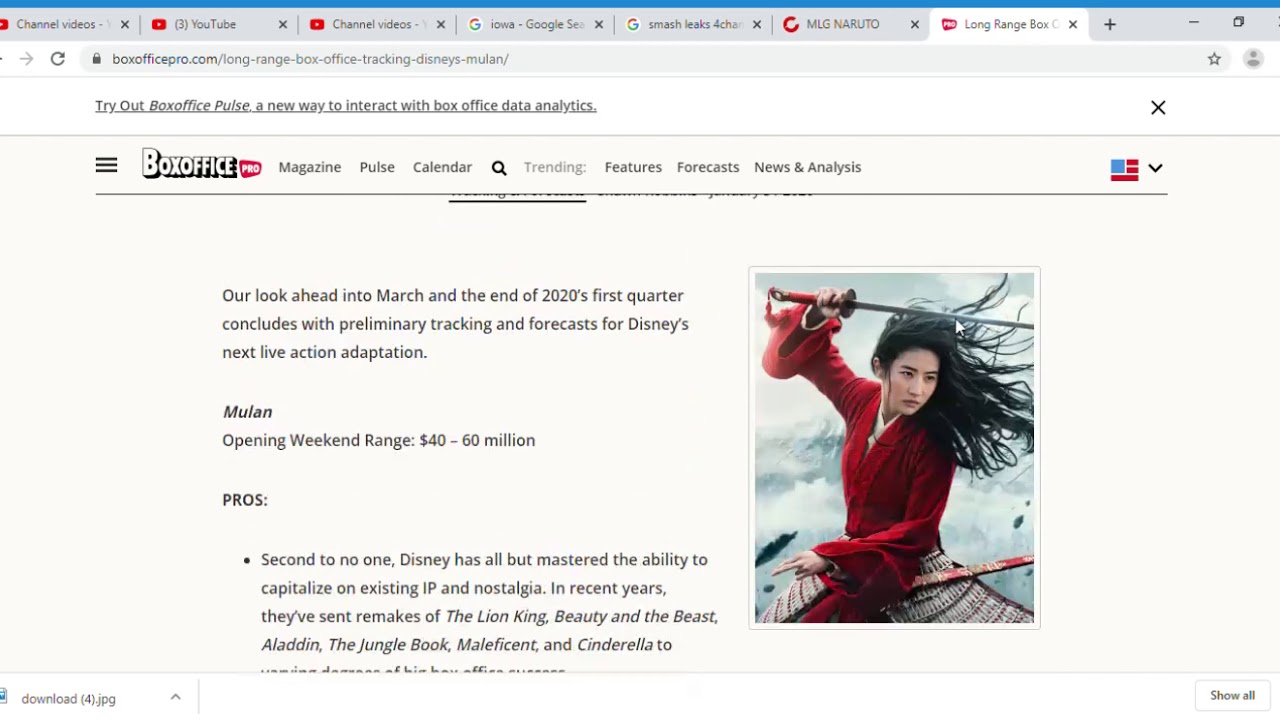This screenshot has height=720, width=1280.
Task: Expand the language dropdown chevron
Action: 1155,168
